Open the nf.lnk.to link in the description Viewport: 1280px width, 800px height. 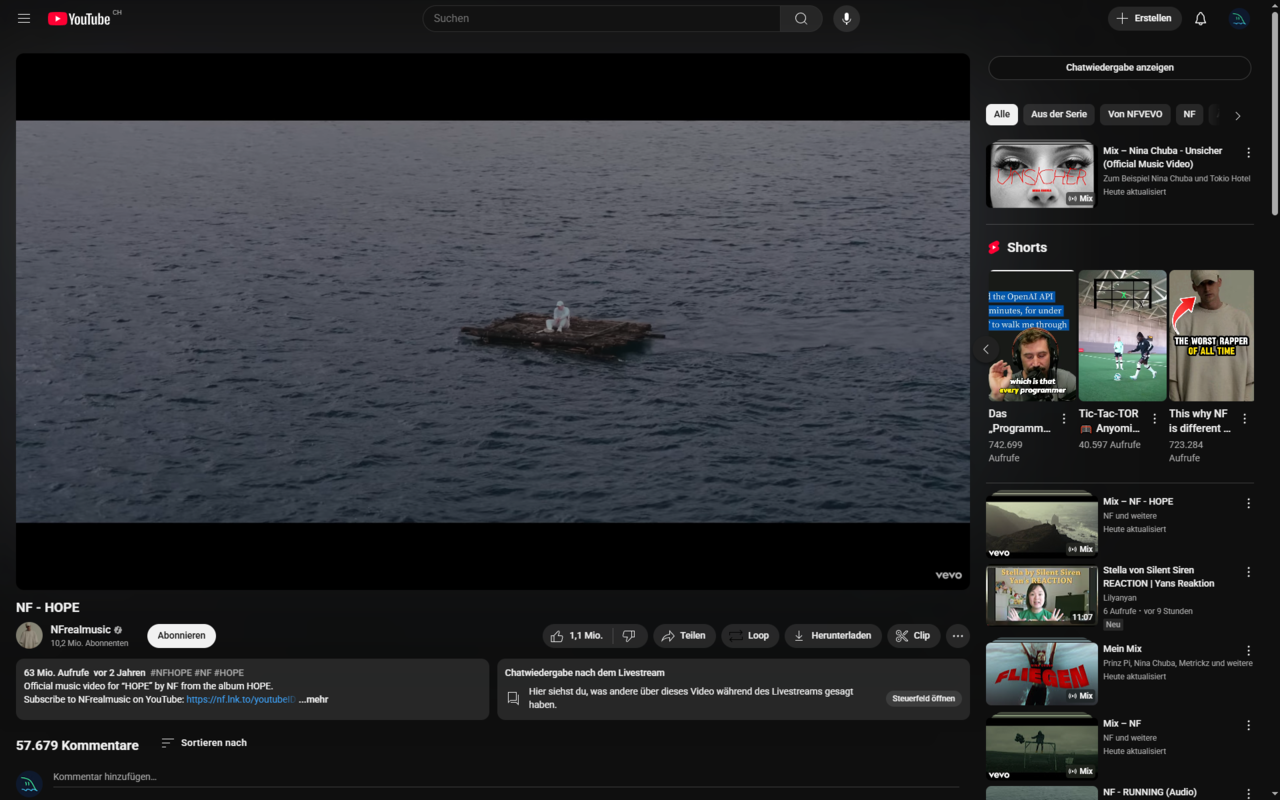239,699
